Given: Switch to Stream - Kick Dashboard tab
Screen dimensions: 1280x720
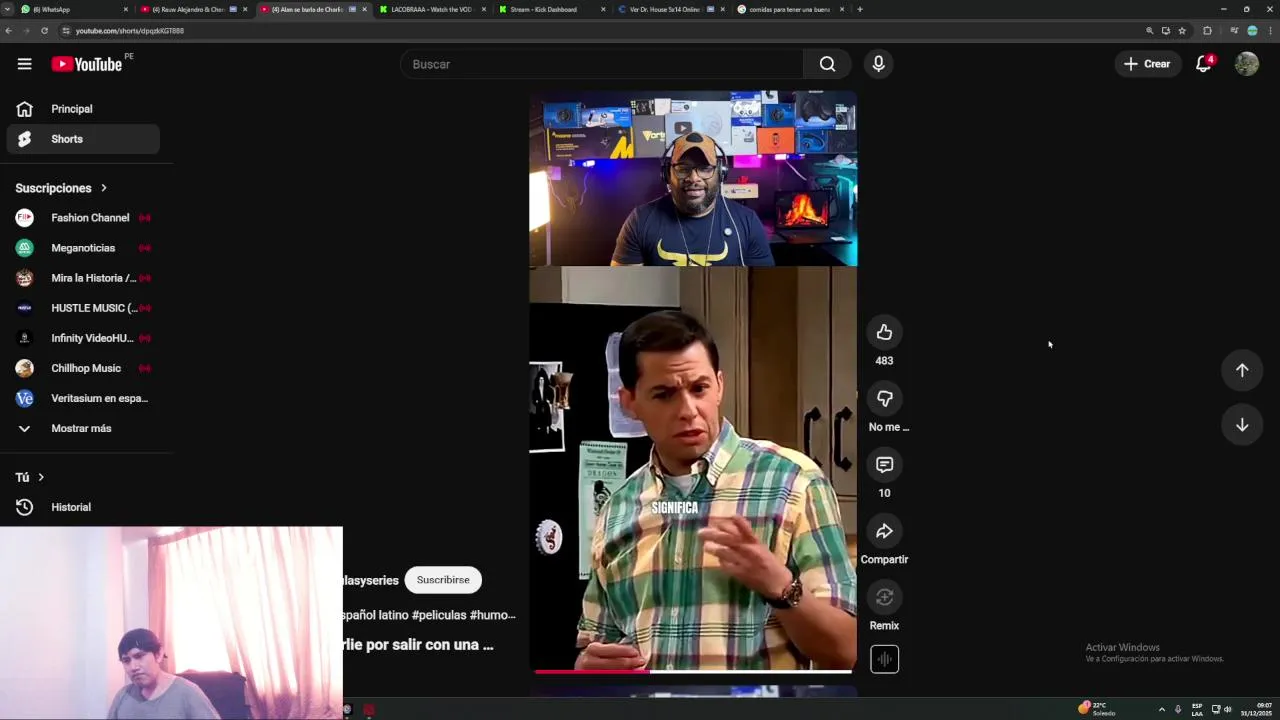Looking at the screenshot, I should 551,9.
